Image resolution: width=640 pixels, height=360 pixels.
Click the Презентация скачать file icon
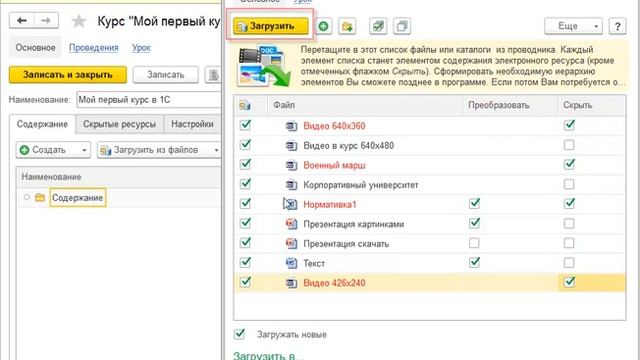(291, 243)
